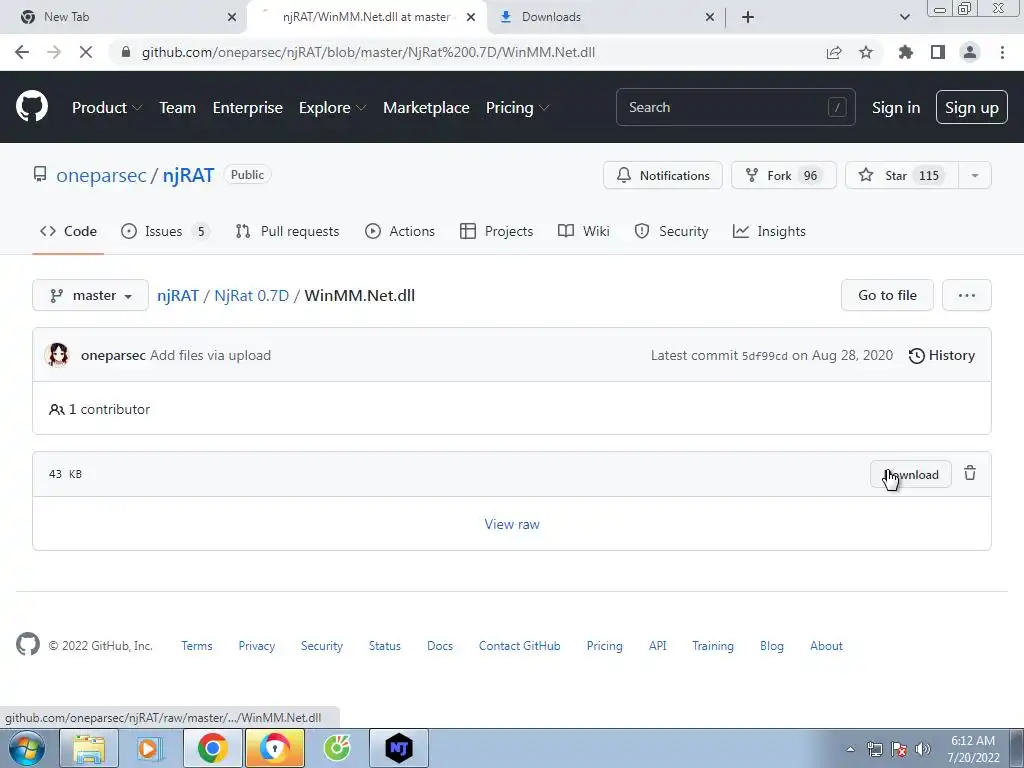Open the three-dots file options menu
This screenshot has width=1024, height=768.
[x=967, y=295]
